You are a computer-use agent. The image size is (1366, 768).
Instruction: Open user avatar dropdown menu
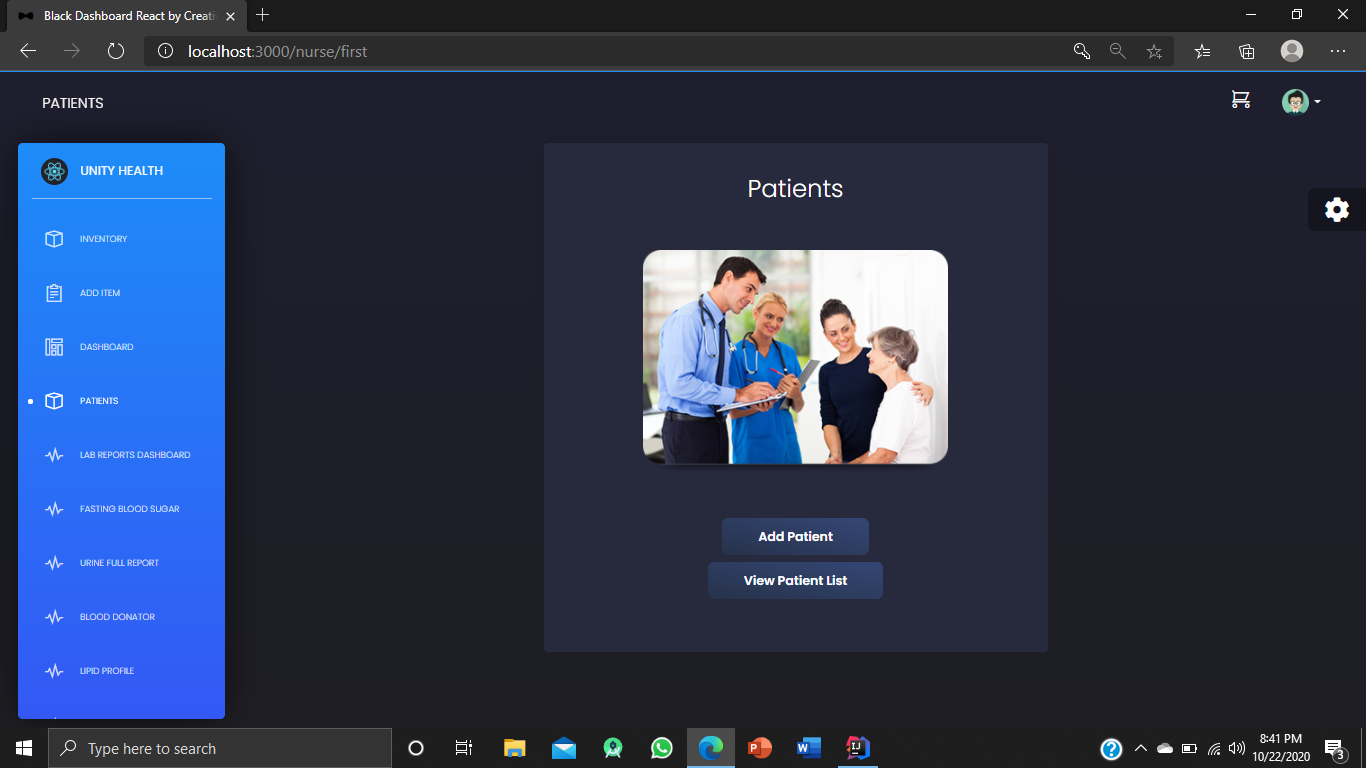click(x=1301, y=102)
